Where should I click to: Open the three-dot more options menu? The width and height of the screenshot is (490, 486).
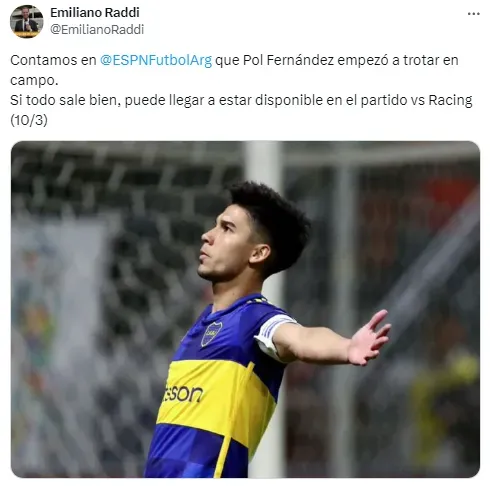point(473,14)
